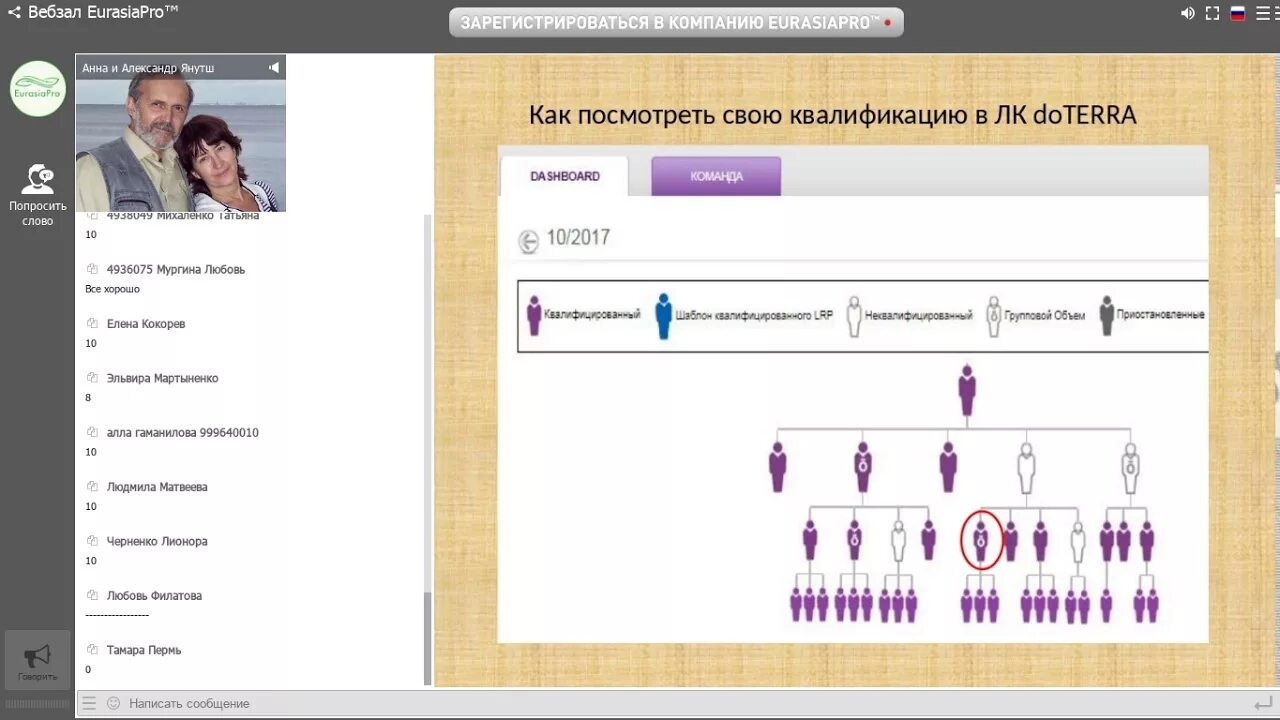Viewport: 1280px width, 720px height.
Task: Switch to the КОМАНДА tab in slide
Action: pos(716,176)
